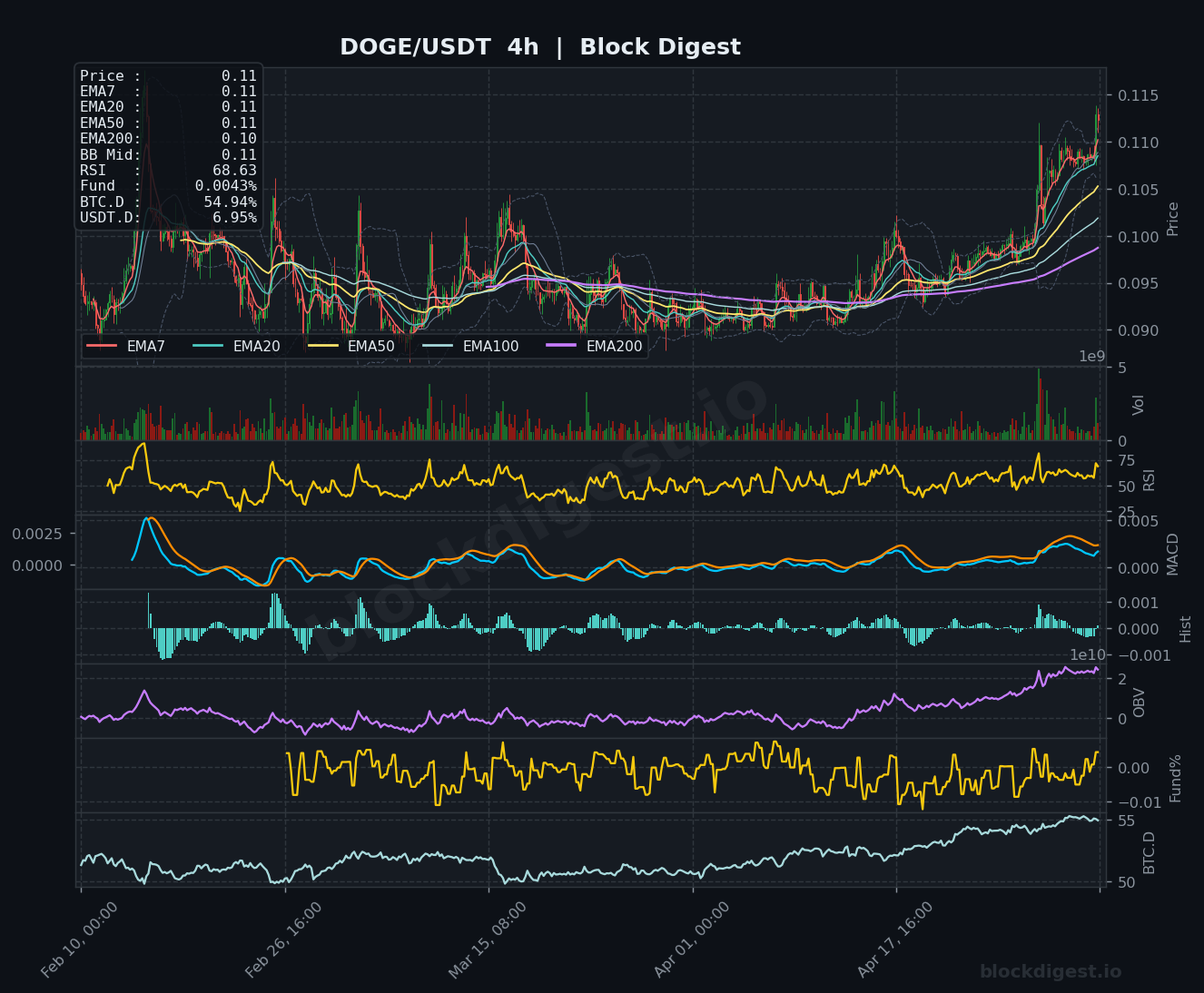Click the Price row in info box
Viewport: 1204px width, 993px height.
(168, 76)
